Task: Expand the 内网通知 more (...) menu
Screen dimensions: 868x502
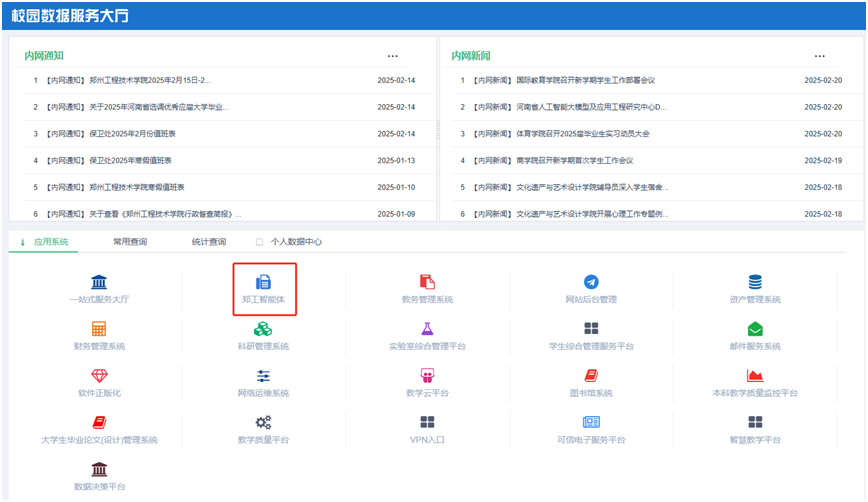Action: [392, 56]
